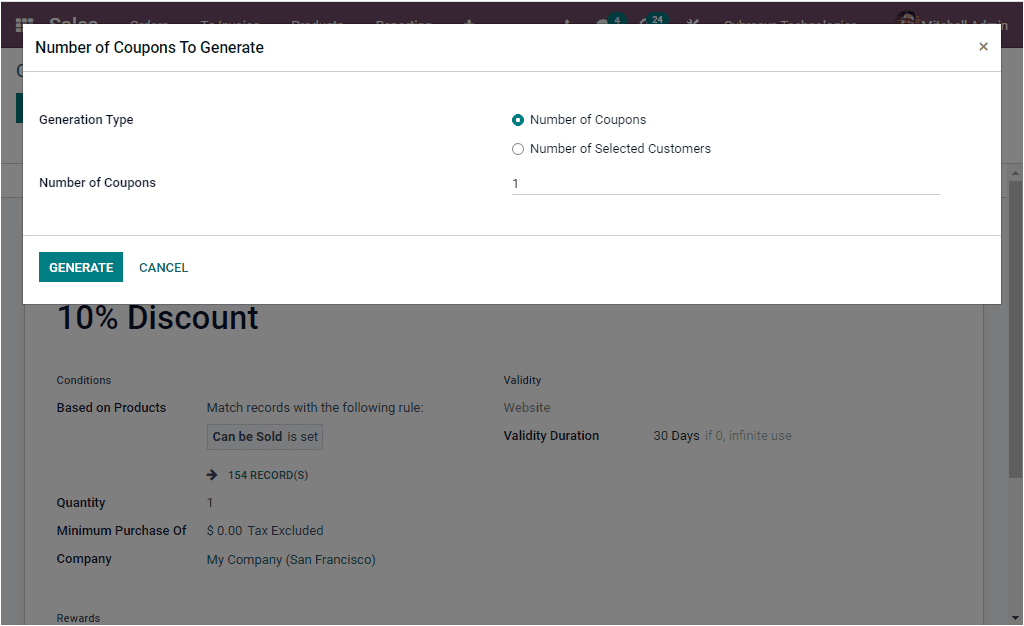Choose Number of Selected Customers option
Screen dimensions: 1024x626
[x=518, y=148]
